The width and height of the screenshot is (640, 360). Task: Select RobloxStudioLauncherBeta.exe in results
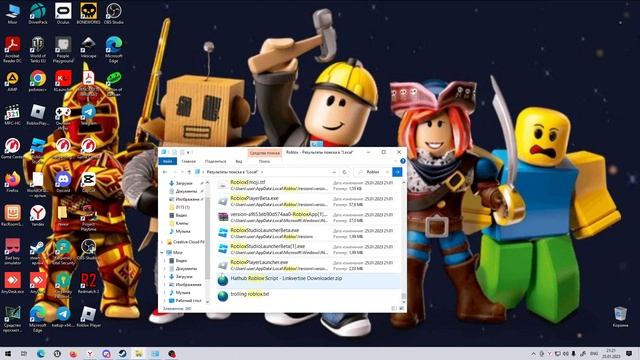(310, 233)
